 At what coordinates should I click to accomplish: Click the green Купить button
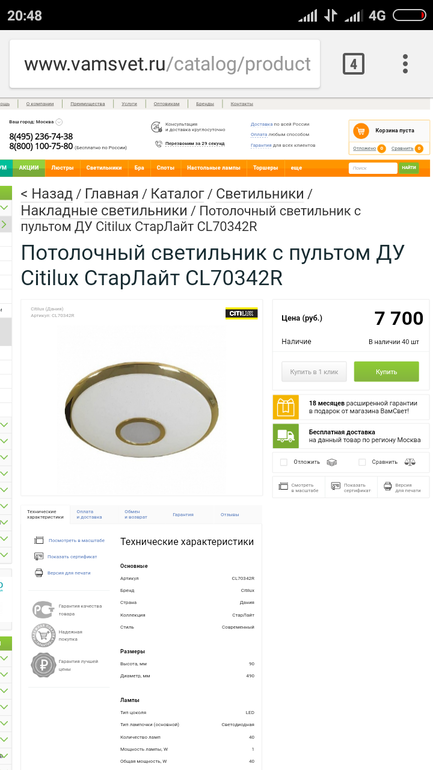click(386, 372)
